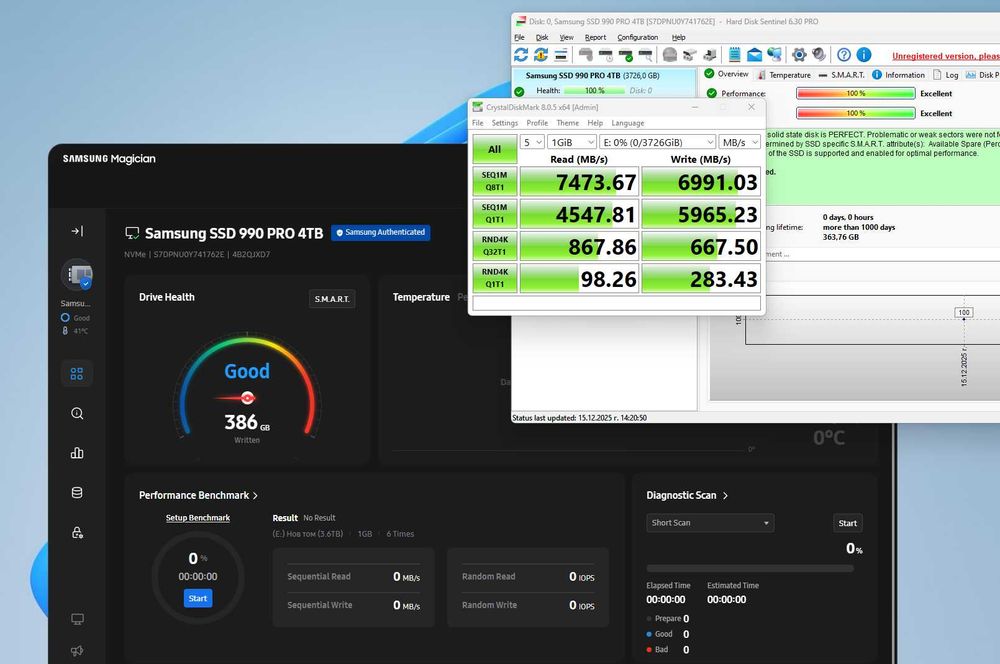Open CrystalDiskMark File menu
Viewport: 1000px width, 664px height.
[x=478, y=123]
